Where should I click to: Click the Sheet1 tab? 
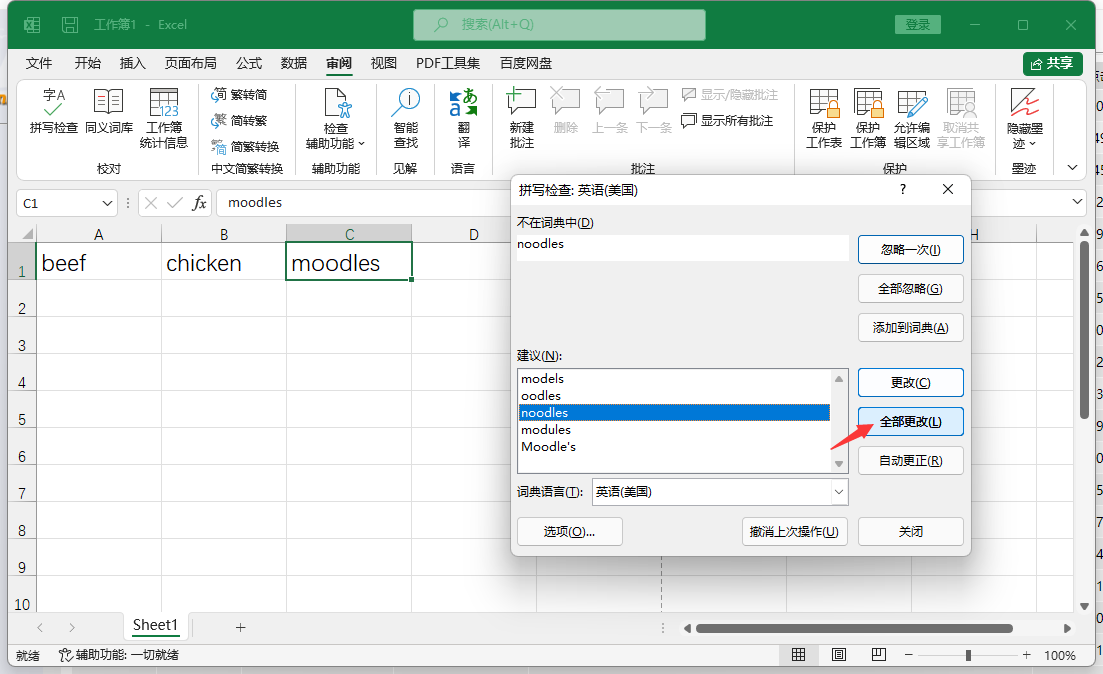tap(155, 625)
